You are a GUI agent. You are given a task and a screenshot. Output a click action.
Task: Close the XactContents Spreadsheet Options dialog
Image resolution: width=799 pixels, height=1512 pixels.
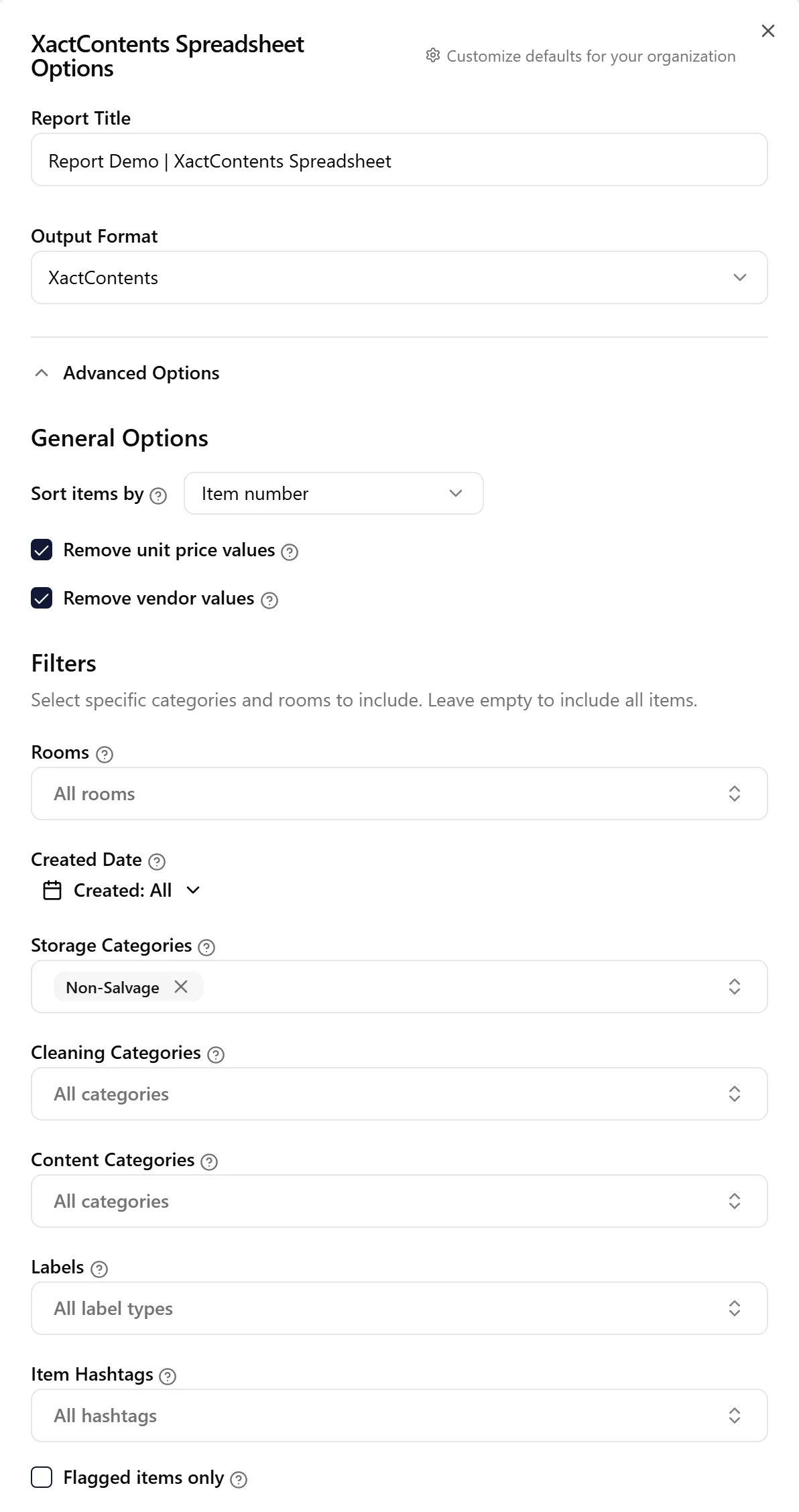(768, 31)
